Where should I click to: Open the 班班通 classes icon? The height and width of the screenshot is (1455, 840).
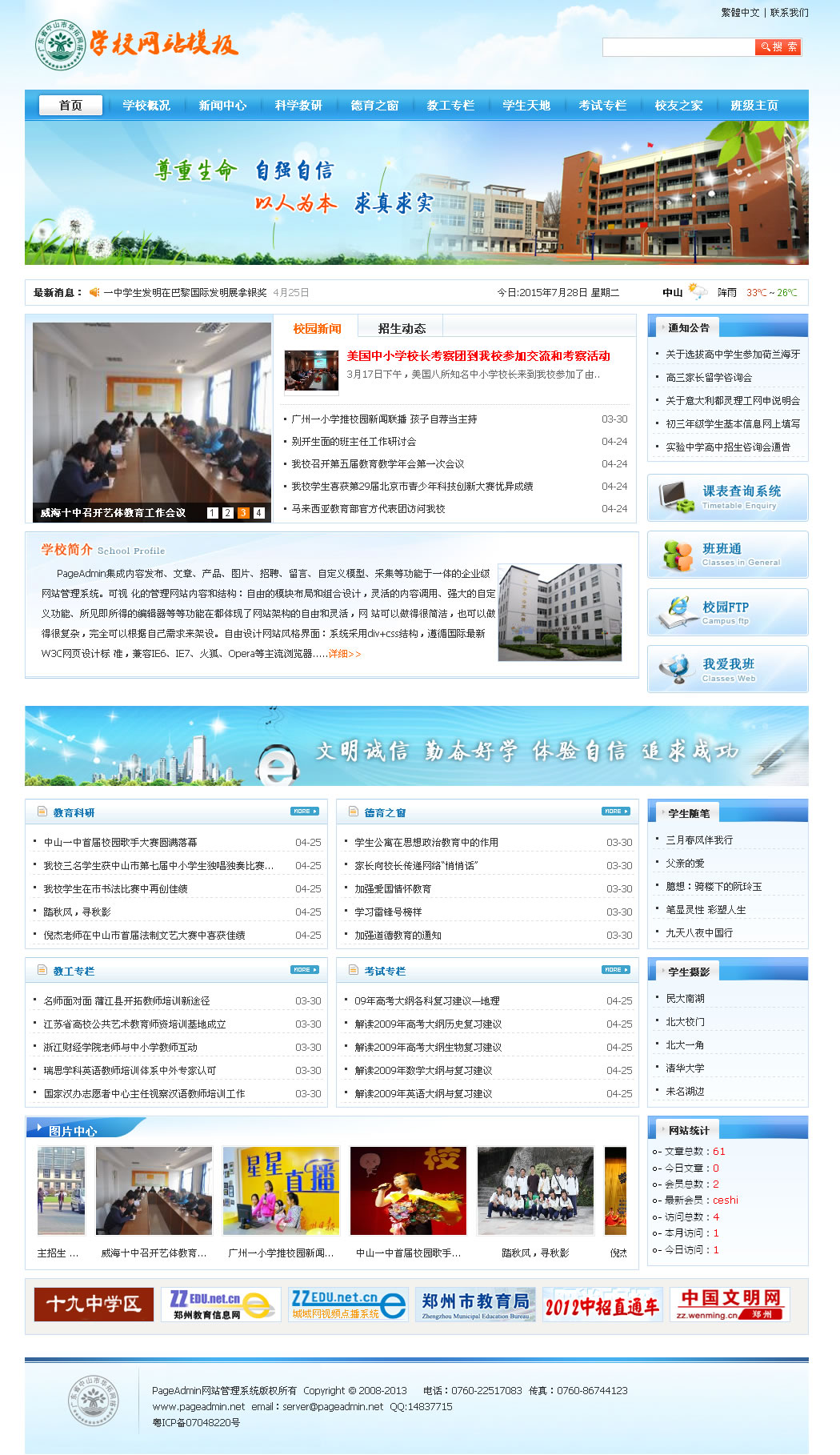[x=676, y=555]
